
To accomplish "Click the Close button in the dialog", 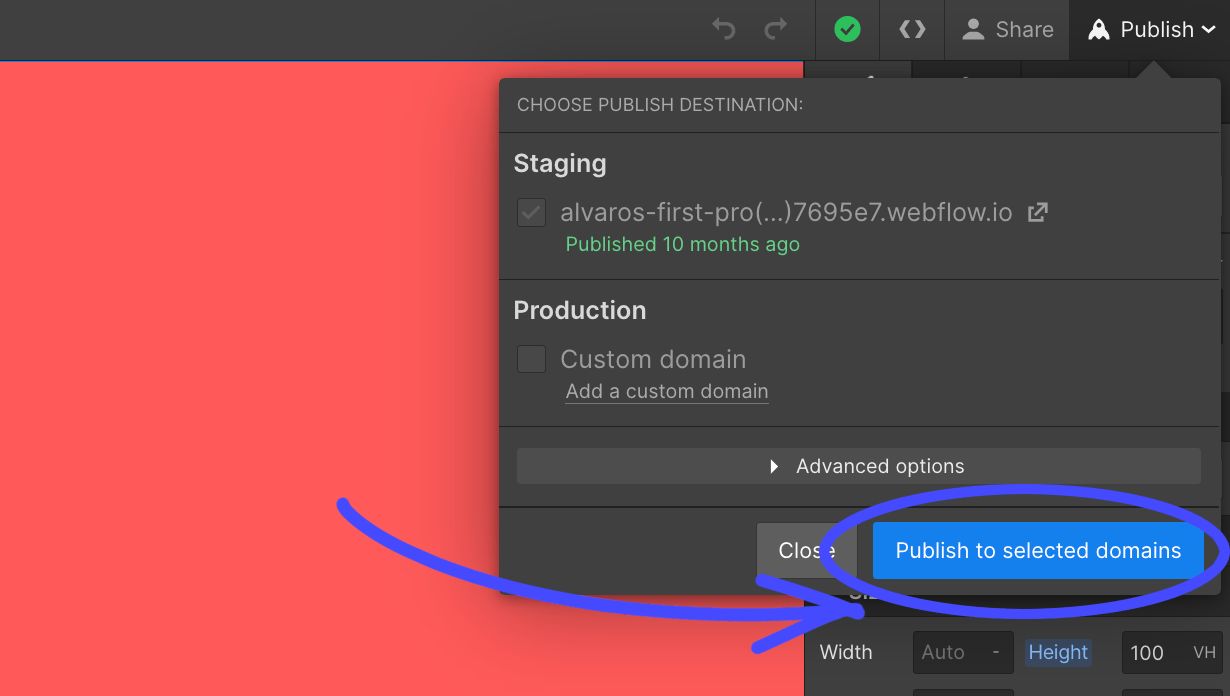I will [x=806, y=550].
